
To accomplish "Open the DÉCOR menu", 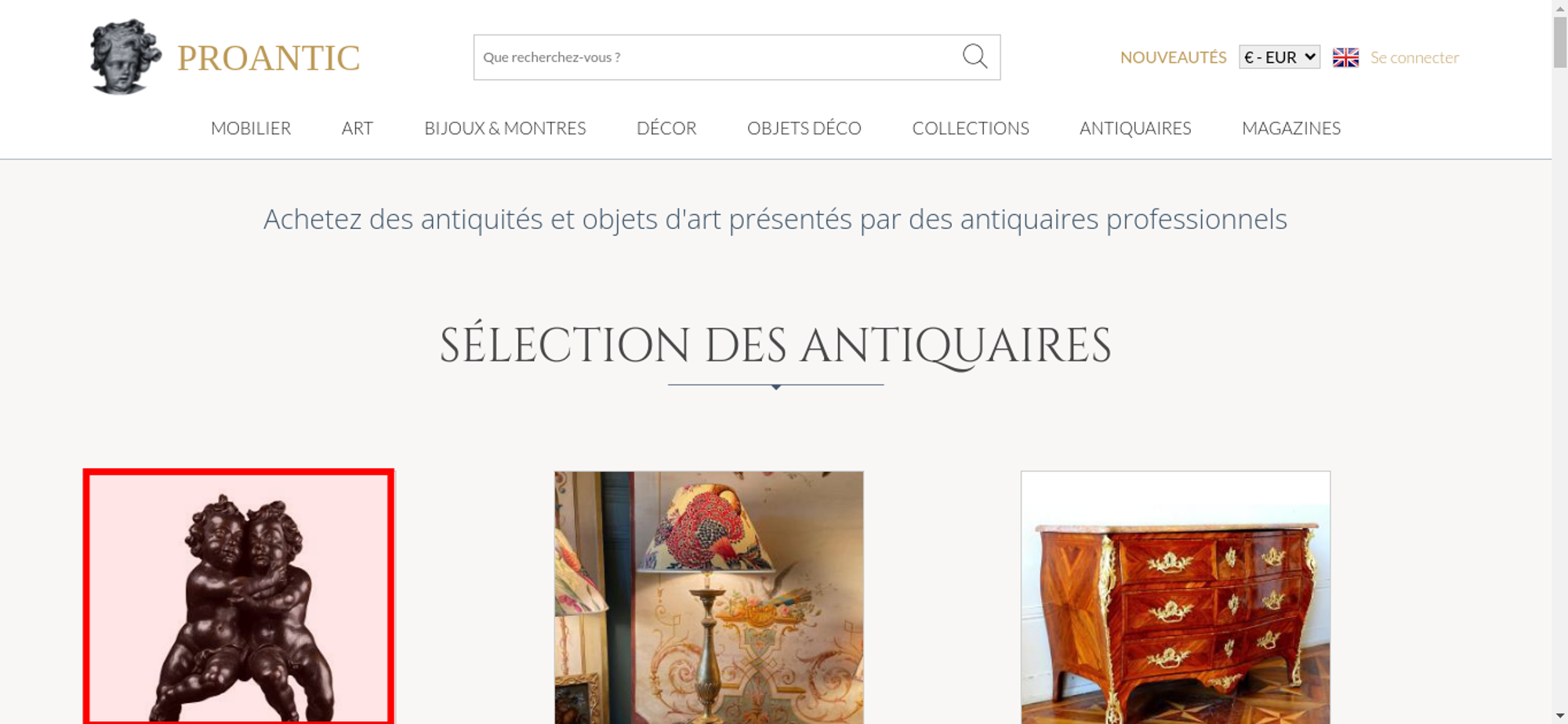I will point(666,128).
